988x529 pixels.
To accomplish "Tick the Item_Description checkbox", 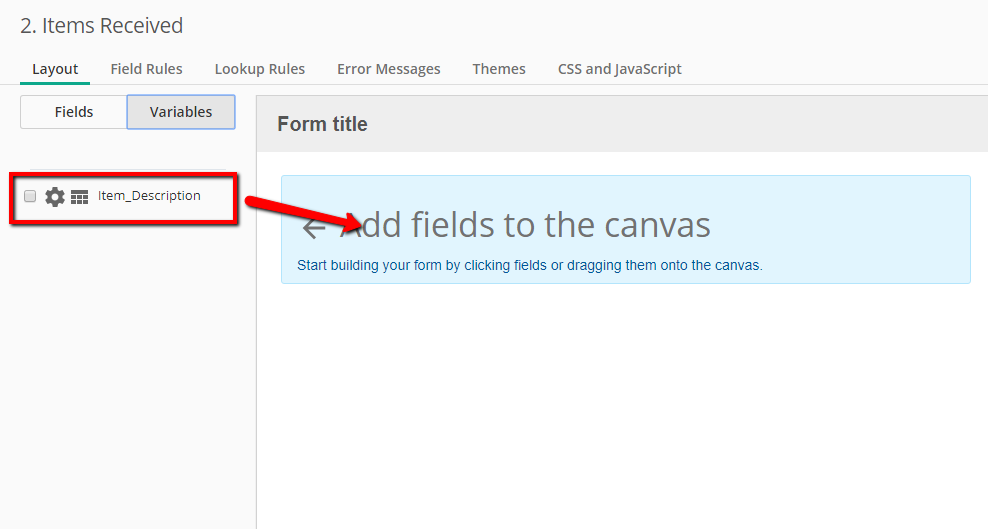I will (x=30, y=196).
